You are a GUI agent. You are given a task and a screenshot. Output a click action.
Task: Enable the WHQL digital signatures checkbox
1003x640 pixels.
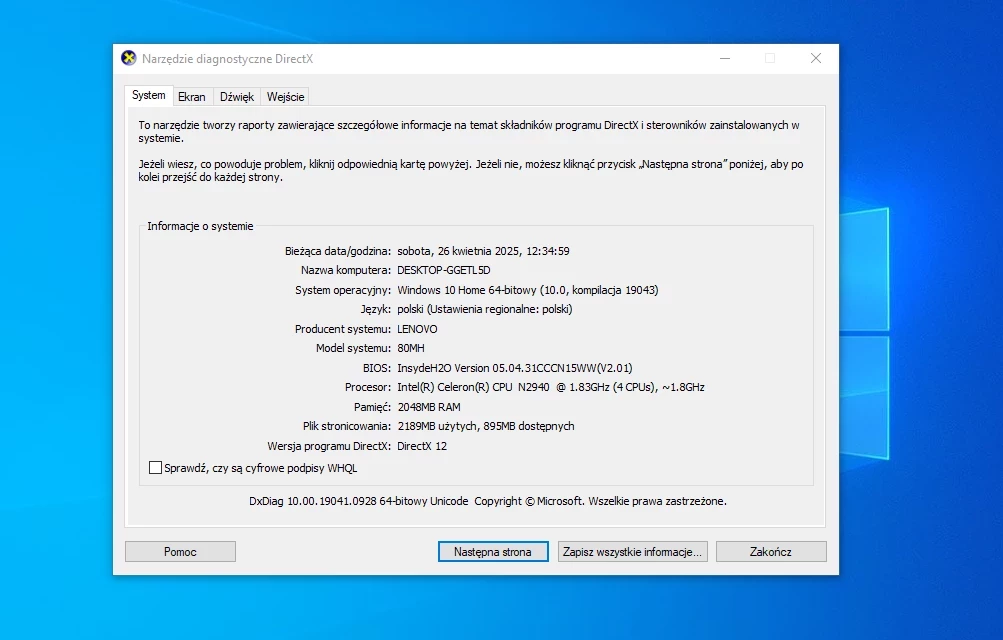[x=155, y=468]
